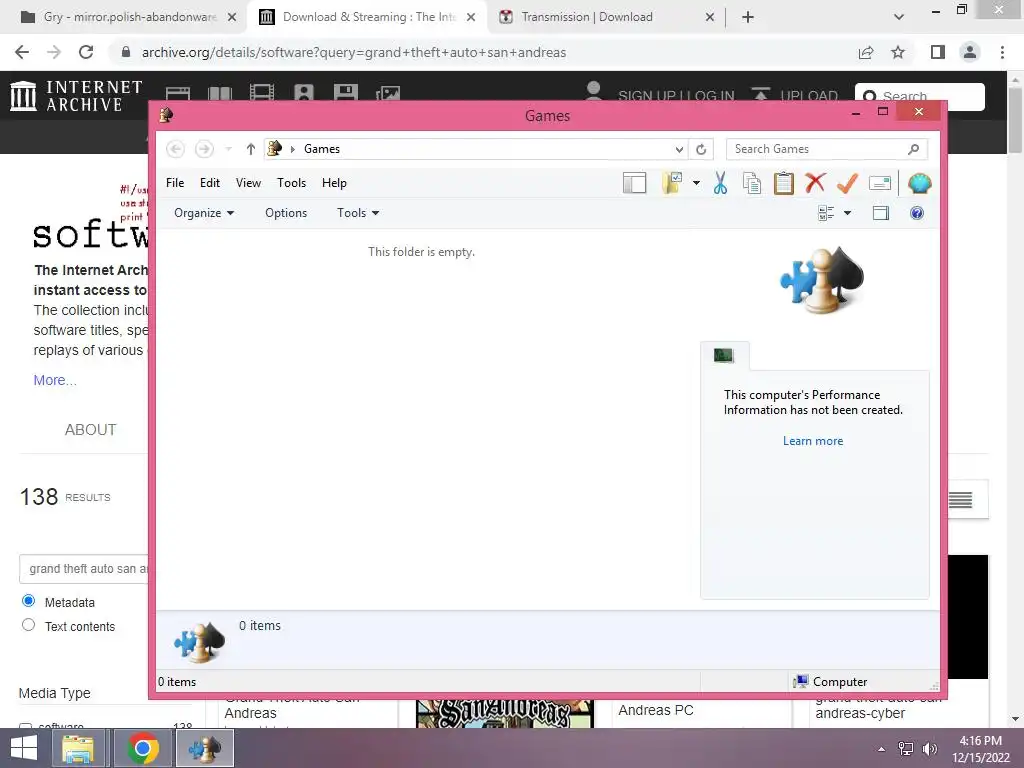Open File Explorer from taskbar
The width and height of the screenshot is (1024, 768).
(78, 748)
